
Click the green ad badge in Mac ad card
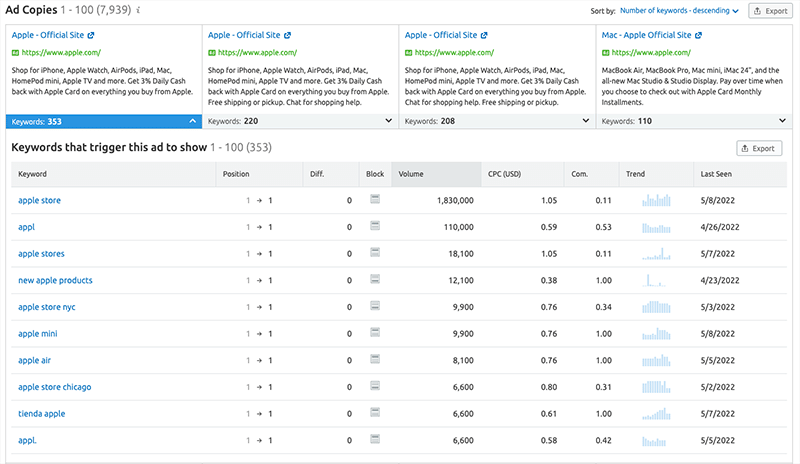(606, 53)
